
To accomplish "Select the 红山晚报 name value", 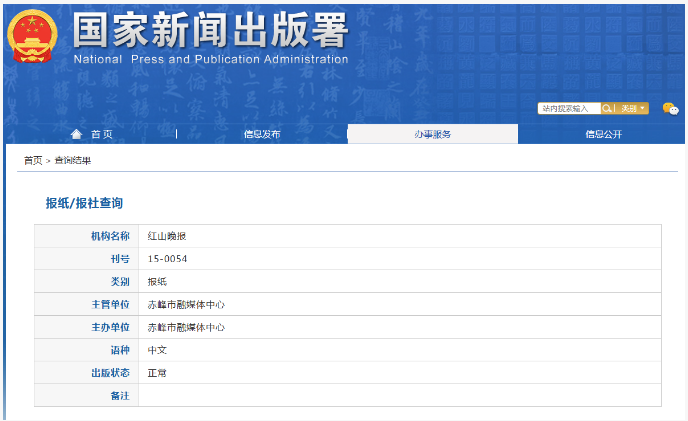I will [x=167, y=236].
